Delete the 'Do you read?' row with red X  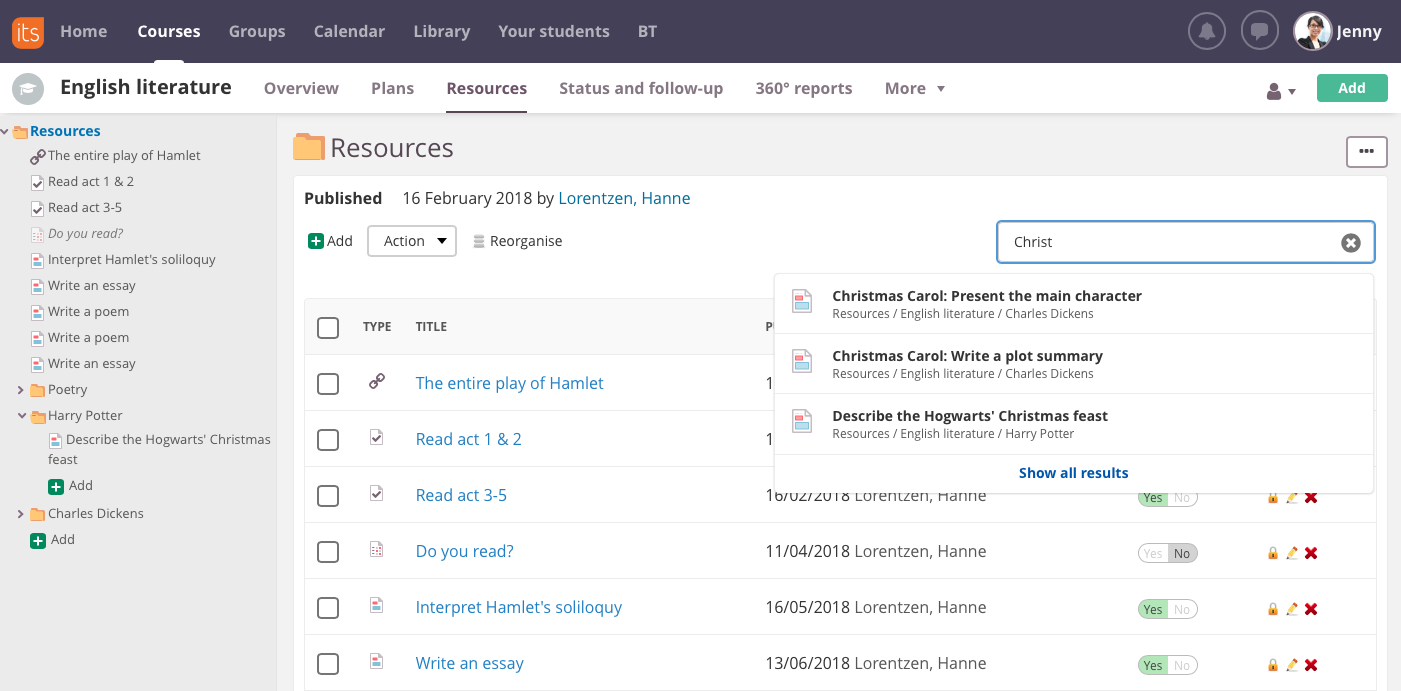click(x=1311, y=553)
